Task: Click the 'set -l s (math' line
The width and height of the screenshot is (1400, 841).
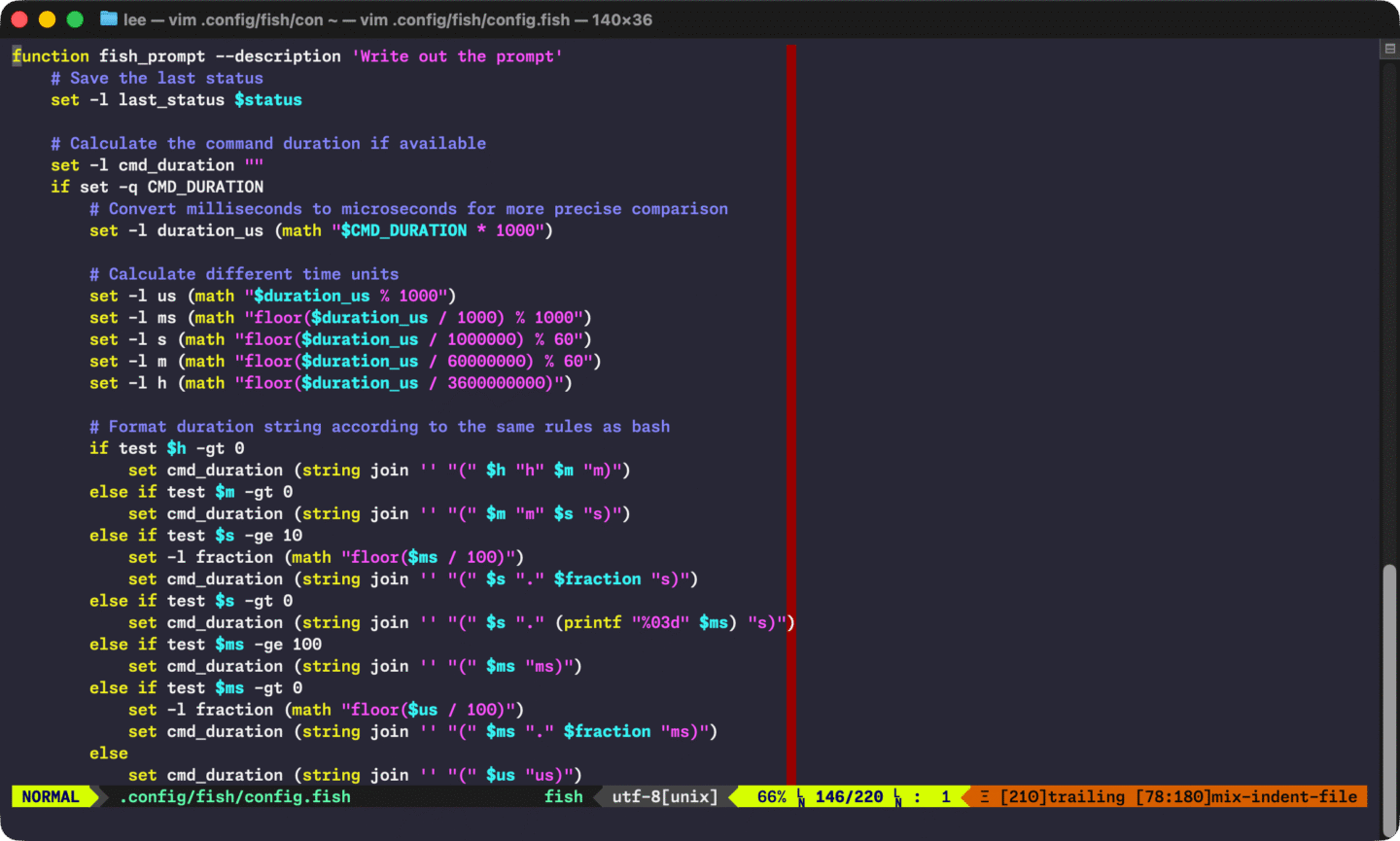Action: click(340, 339)
